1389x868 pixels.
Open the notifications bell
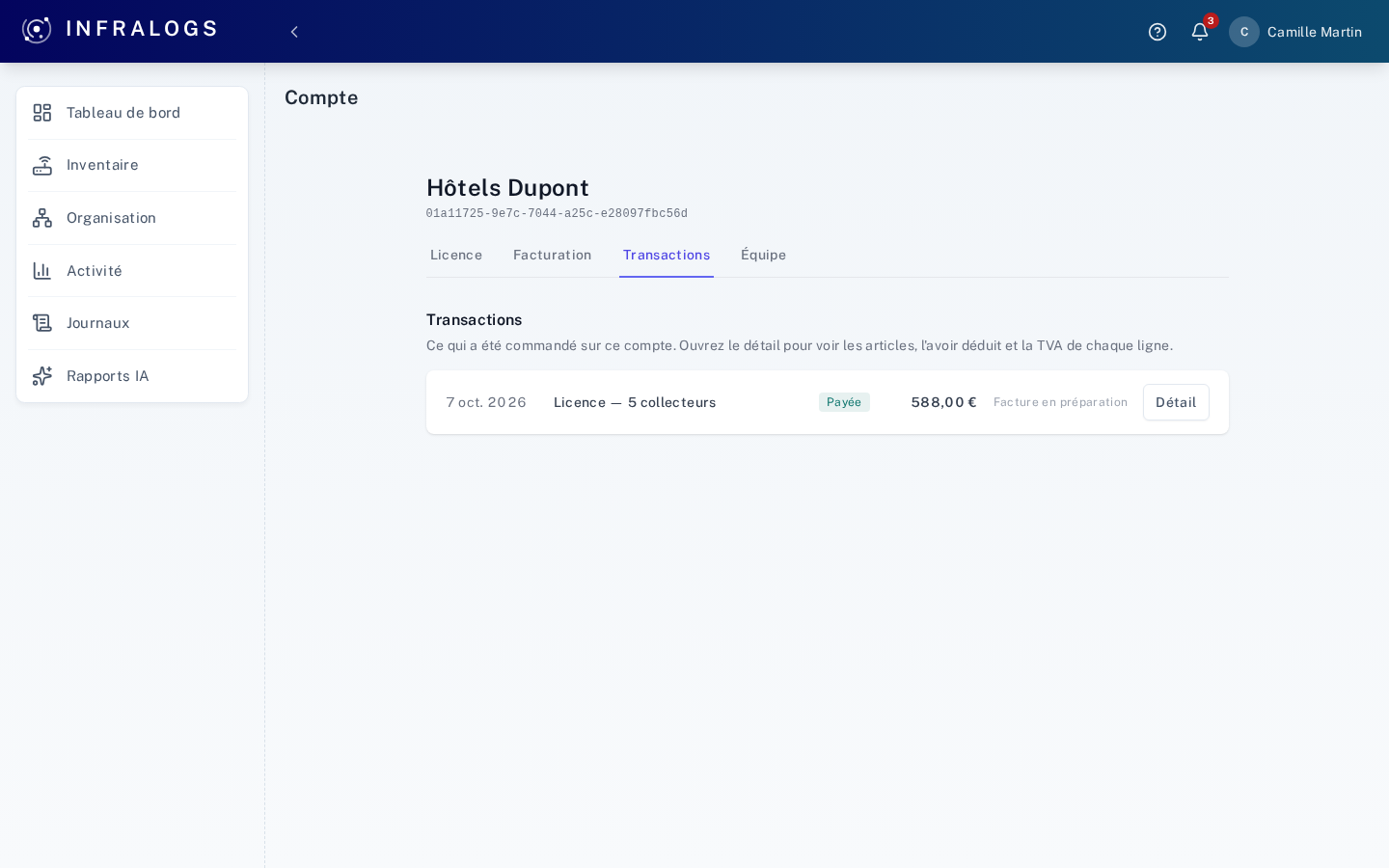[1200, 32]
